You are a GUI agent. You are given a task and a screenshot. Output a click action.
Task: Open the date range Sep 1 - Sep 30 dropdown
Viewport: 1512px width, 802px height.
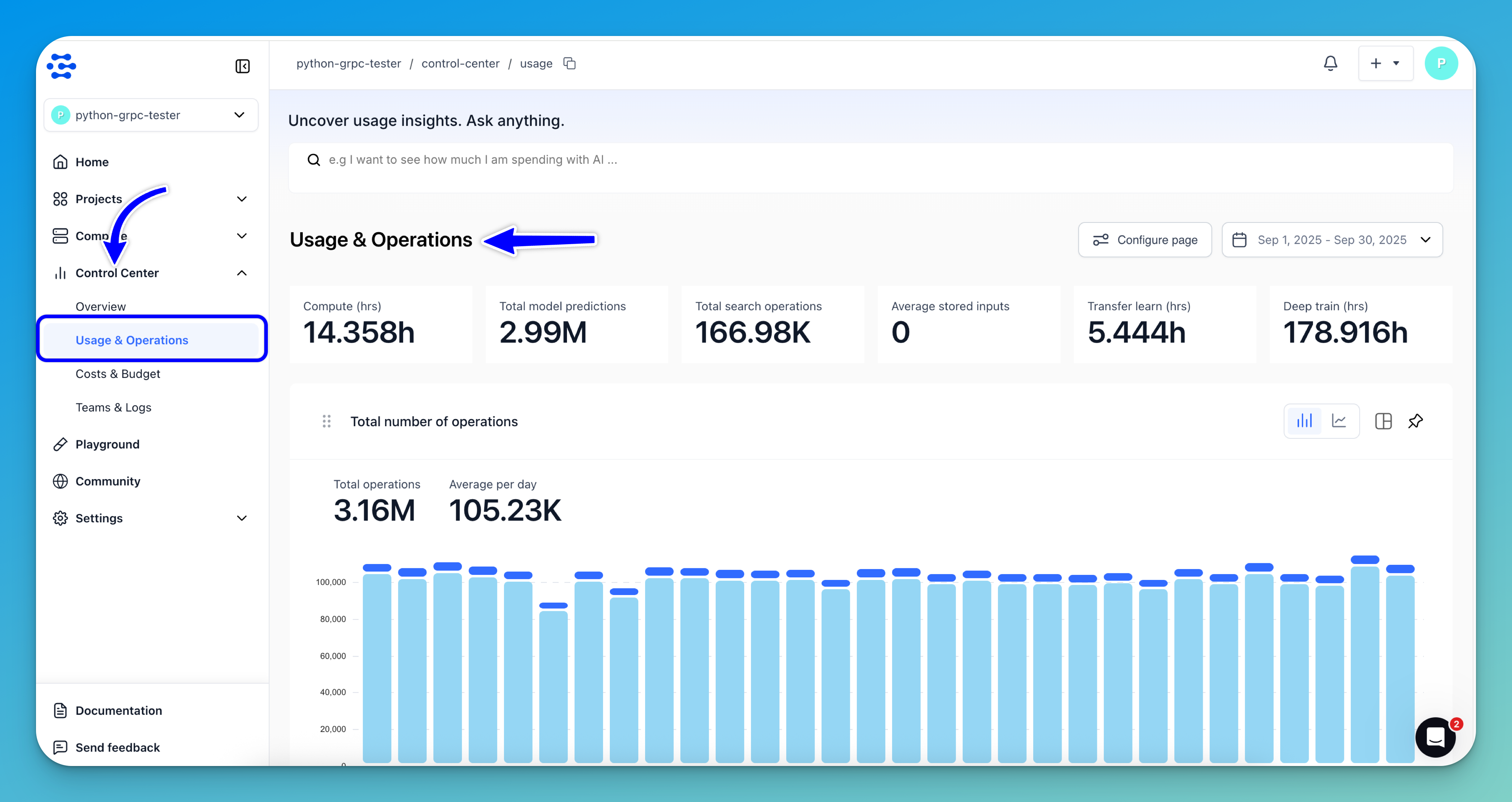(1332, 240)
